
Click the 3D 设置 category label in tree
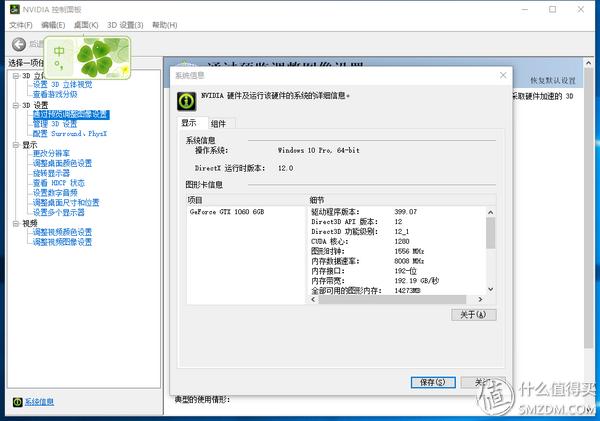pyautogui.click(x=35, y=105)
